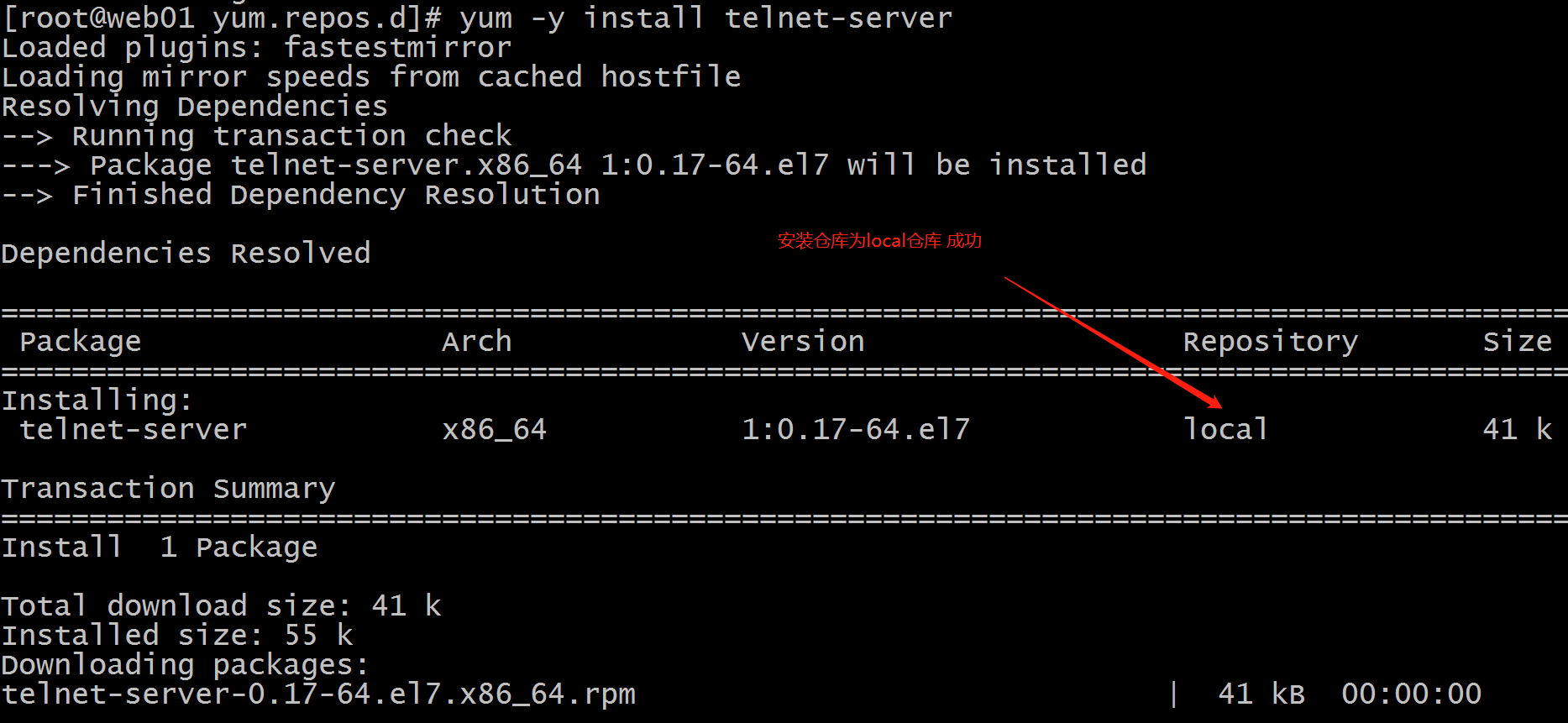Click the telnet-server rpm filename
Screen dimensions: 1568x723
(x=318, y=694)
